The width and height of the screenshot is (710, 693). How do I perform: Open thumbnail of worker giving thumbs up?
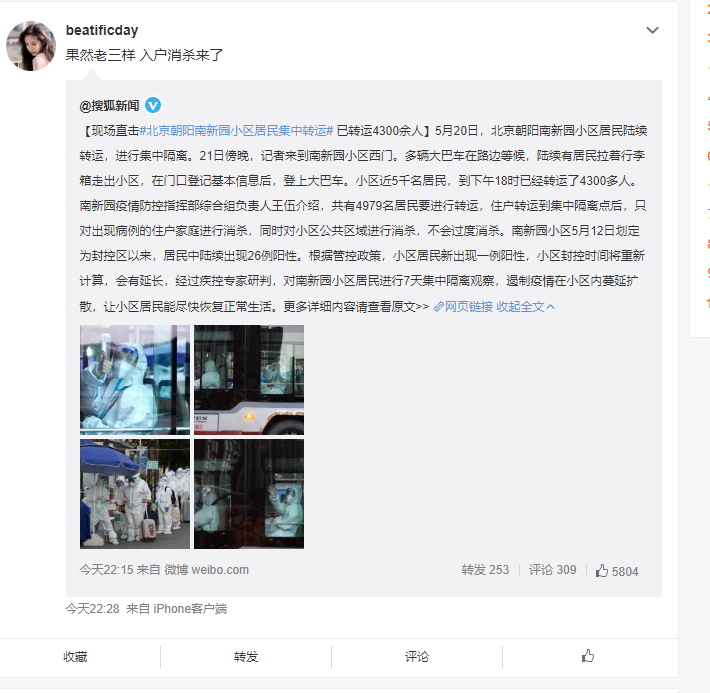(x=135, y=380)
